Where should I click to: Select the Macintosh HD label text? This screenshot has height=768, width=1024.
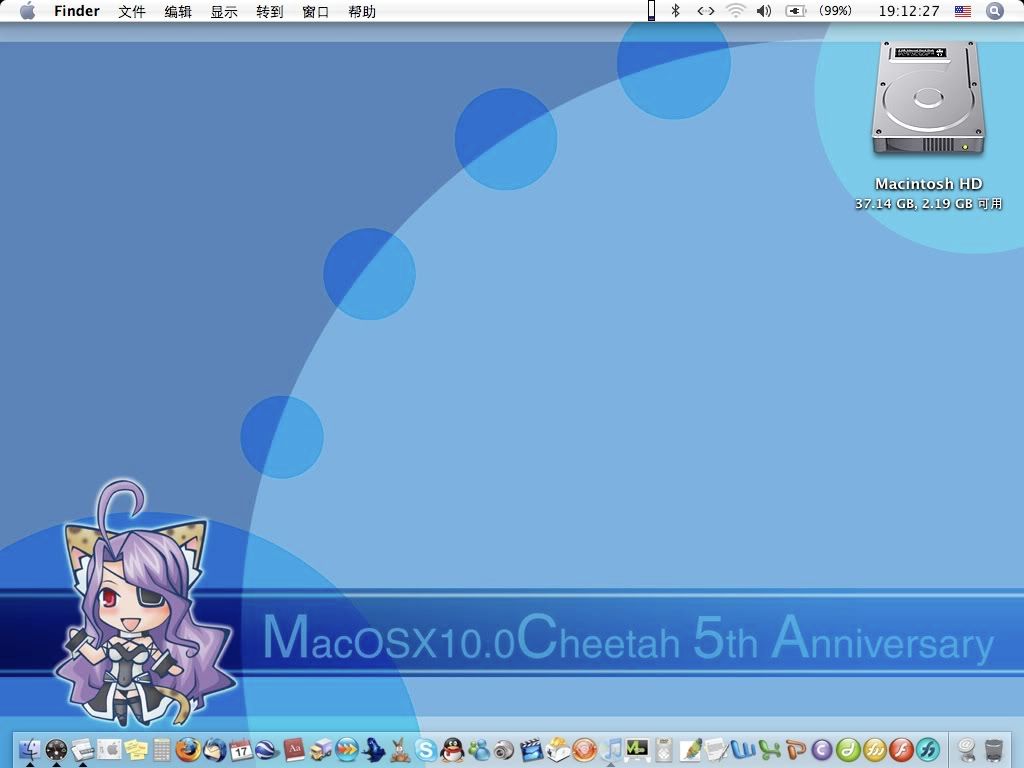928,184
